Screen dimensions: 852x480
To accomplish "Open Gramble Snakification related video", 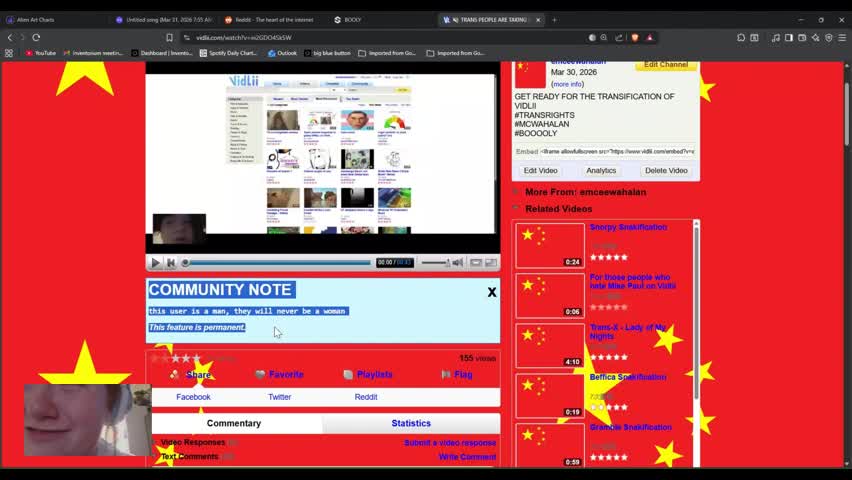I will 630,427.
